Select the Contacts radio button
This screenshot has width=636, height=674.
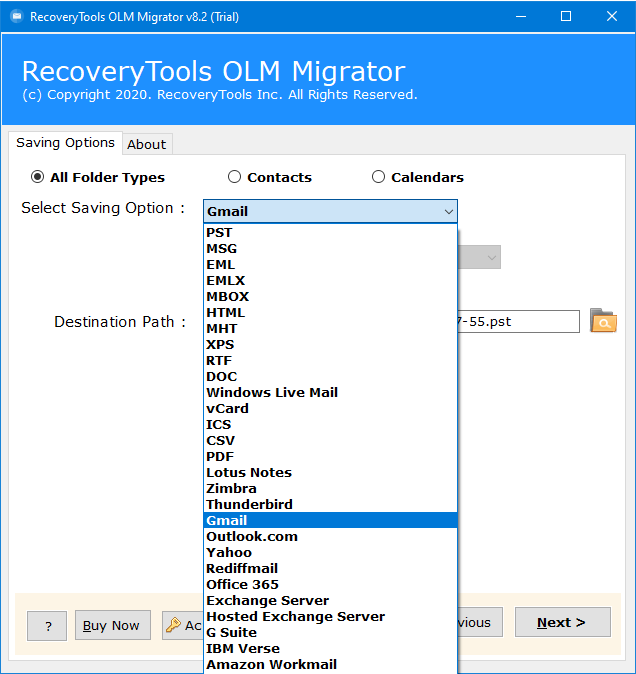pos(234,177)
